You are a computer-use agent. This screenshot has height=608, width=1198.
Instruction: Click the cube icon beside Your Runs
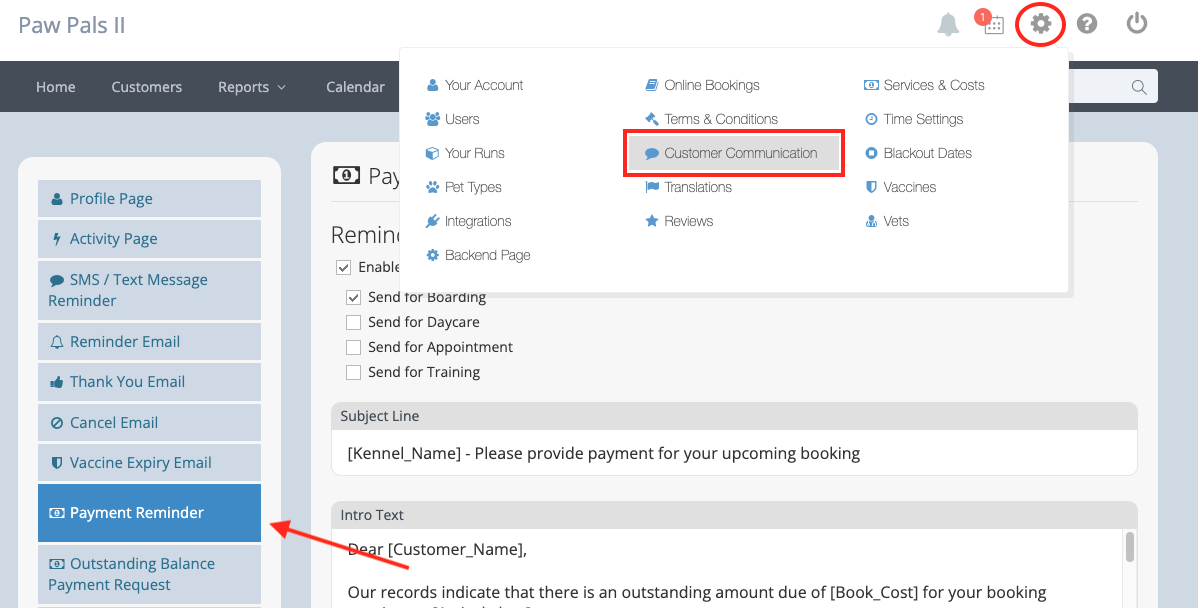click(x=432, y=153)
